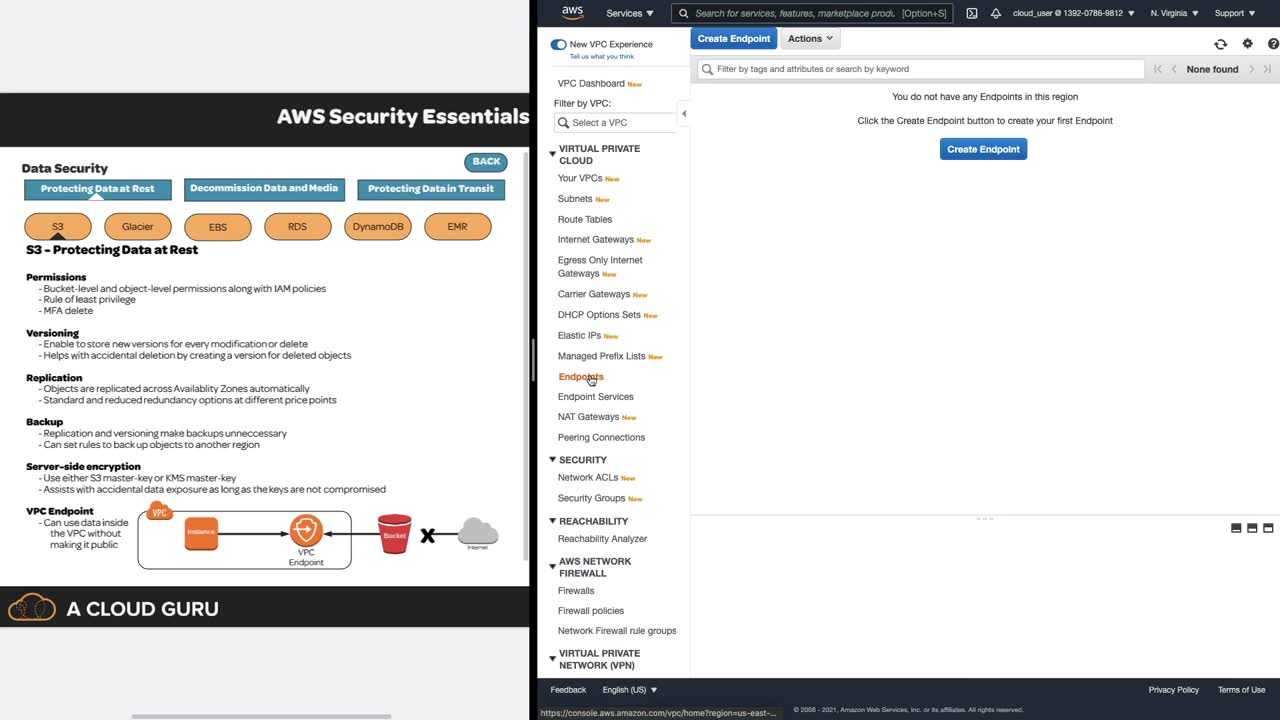Go to next page of results
This screenshot has width=1280, height=720.
tap(1251, 69)
